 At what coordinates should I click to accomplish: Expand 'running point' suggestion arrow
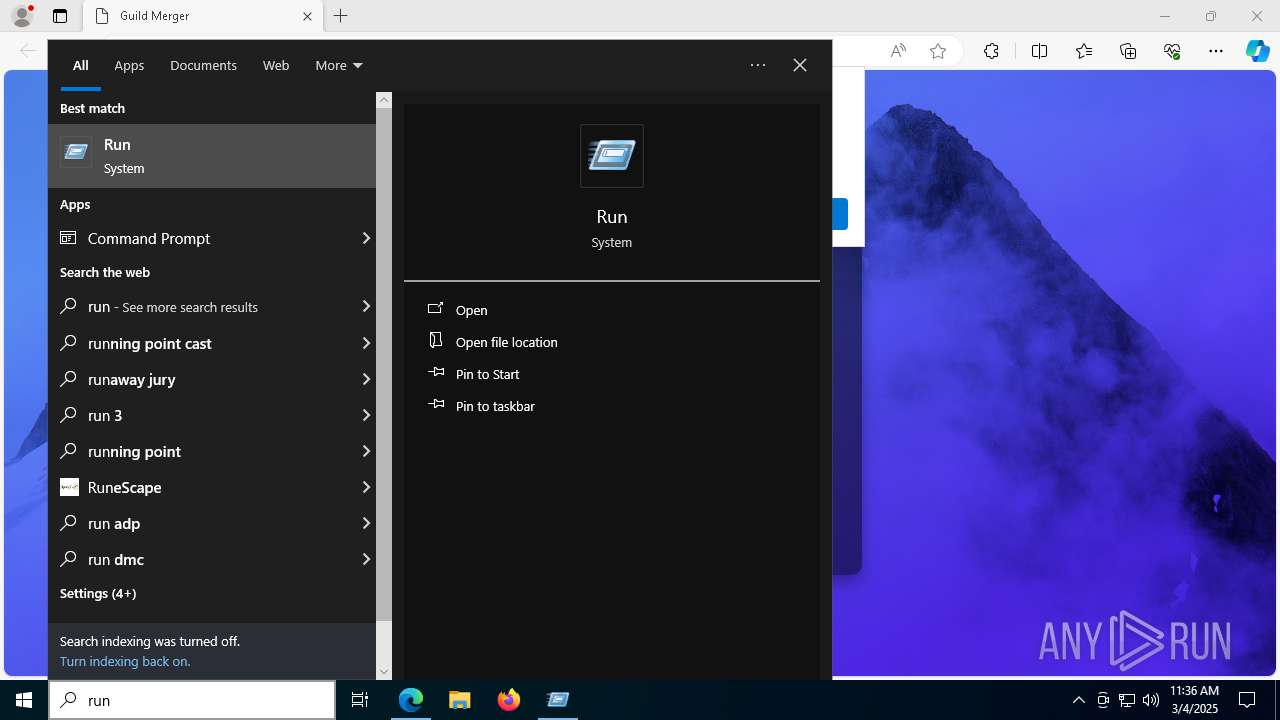(x=366, y=451)
